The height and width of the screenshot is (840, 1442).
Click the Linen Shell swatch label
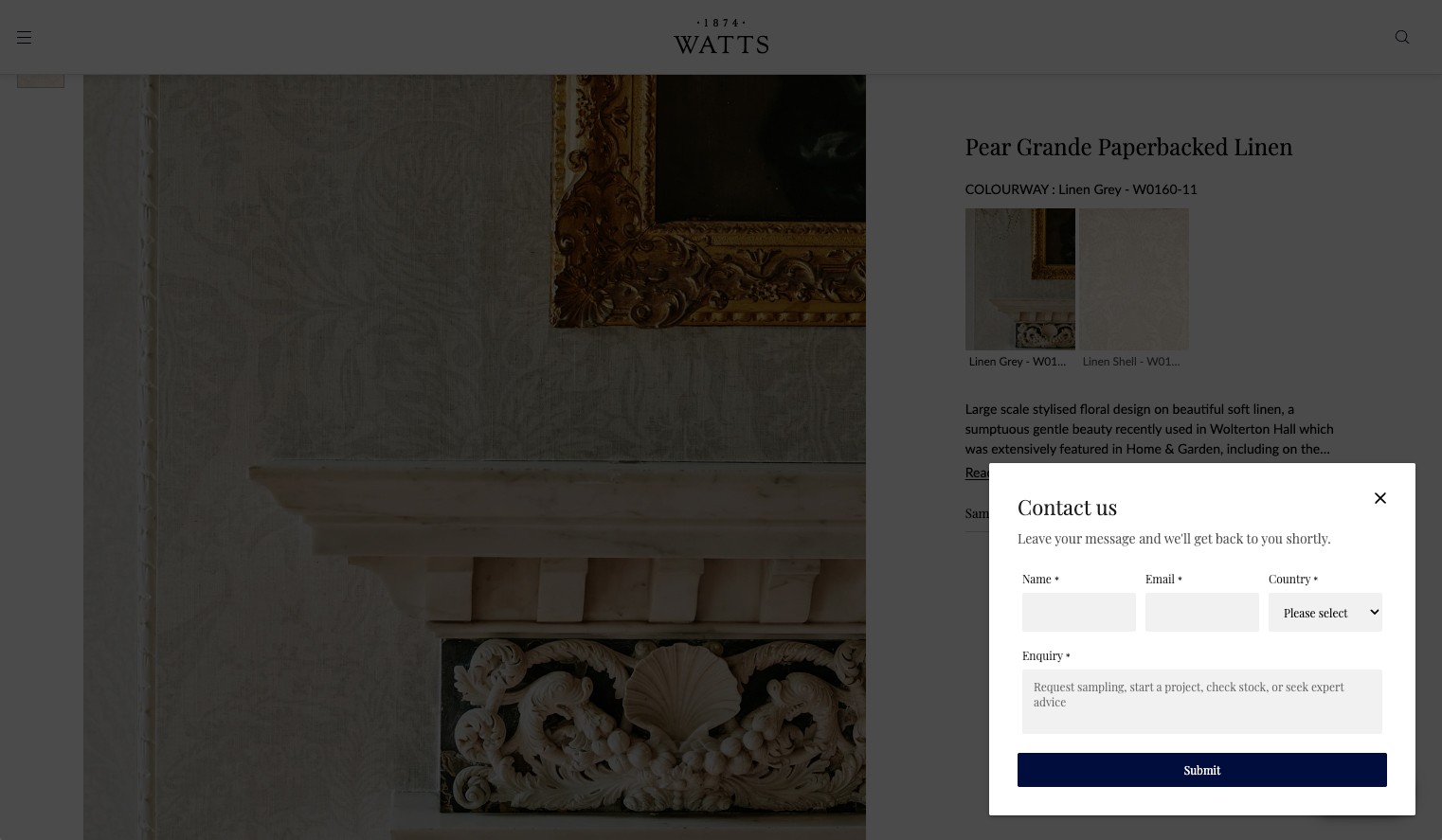(1131, 362)
